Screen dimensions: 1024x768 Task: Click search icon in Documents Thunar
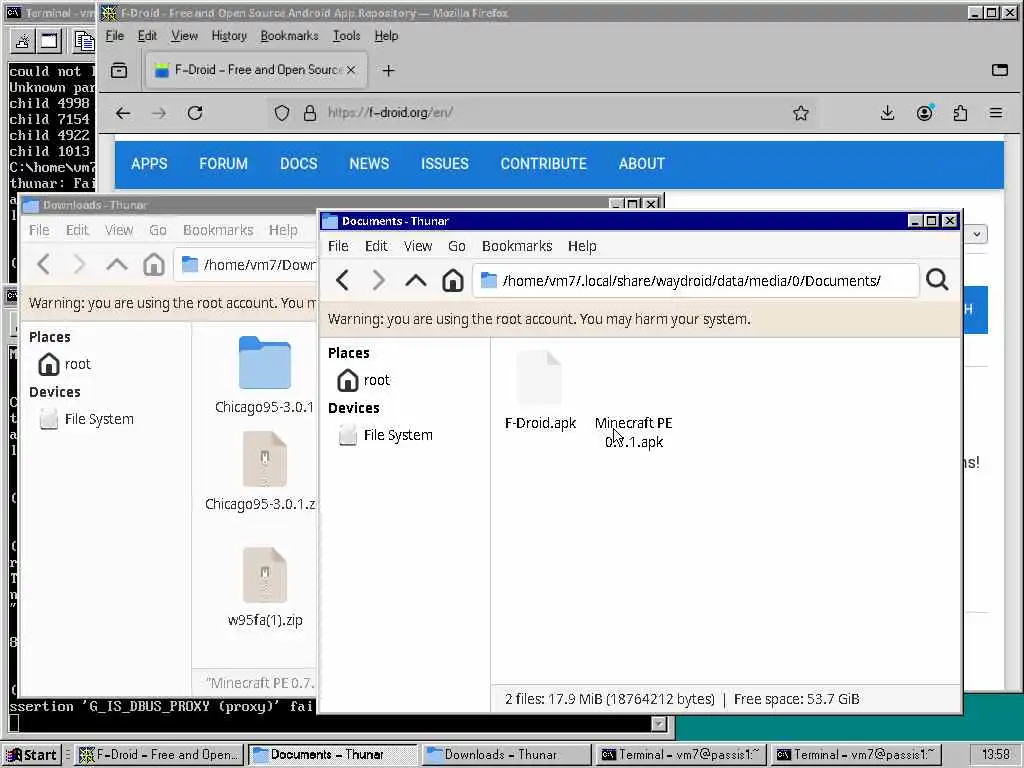[937, 280]
